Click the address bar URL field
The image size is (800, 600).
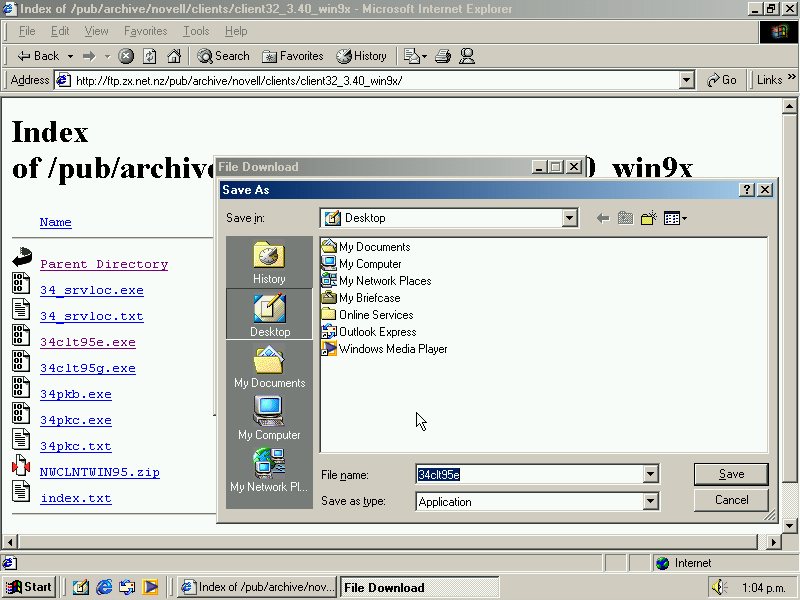(x=367, y=81)
